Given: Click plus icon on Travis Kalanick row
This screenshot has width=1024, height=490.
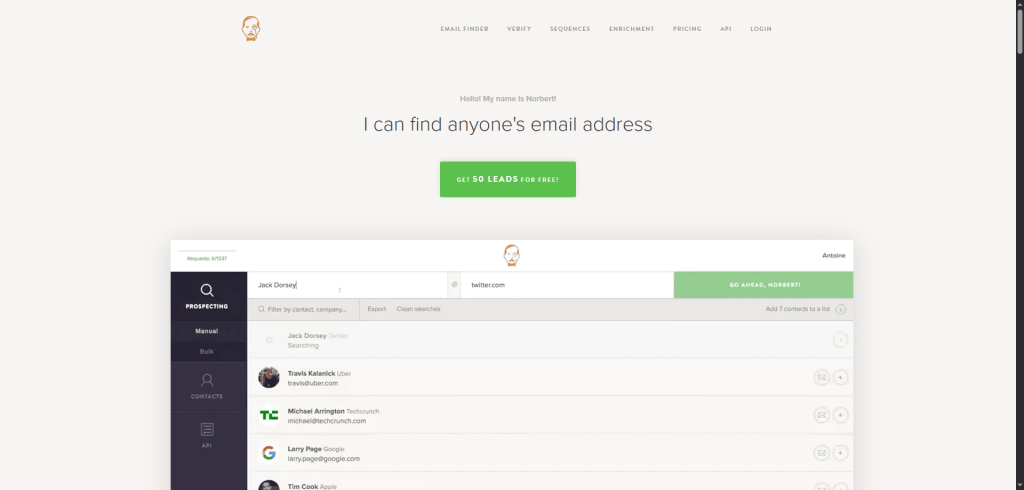Looking at the screenshot, I should 840,378.
